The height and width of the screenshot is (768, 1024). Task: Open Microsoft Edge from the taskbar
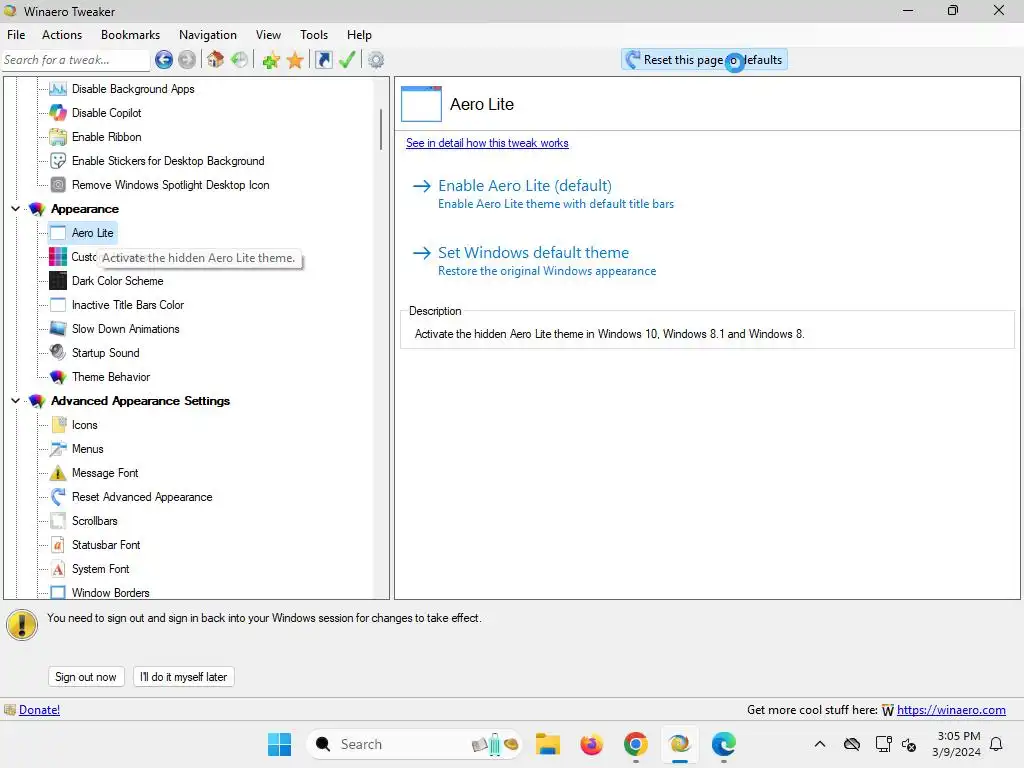[x=724, y=744]
